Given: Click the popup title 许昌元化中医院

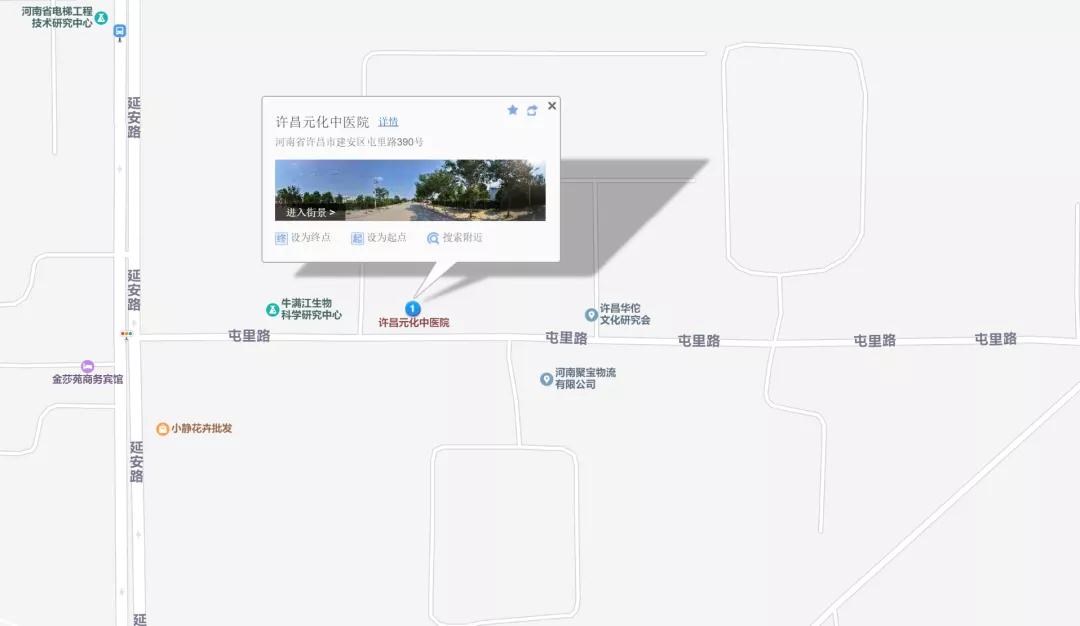Looking at the screenshot, I should [322, 122].
